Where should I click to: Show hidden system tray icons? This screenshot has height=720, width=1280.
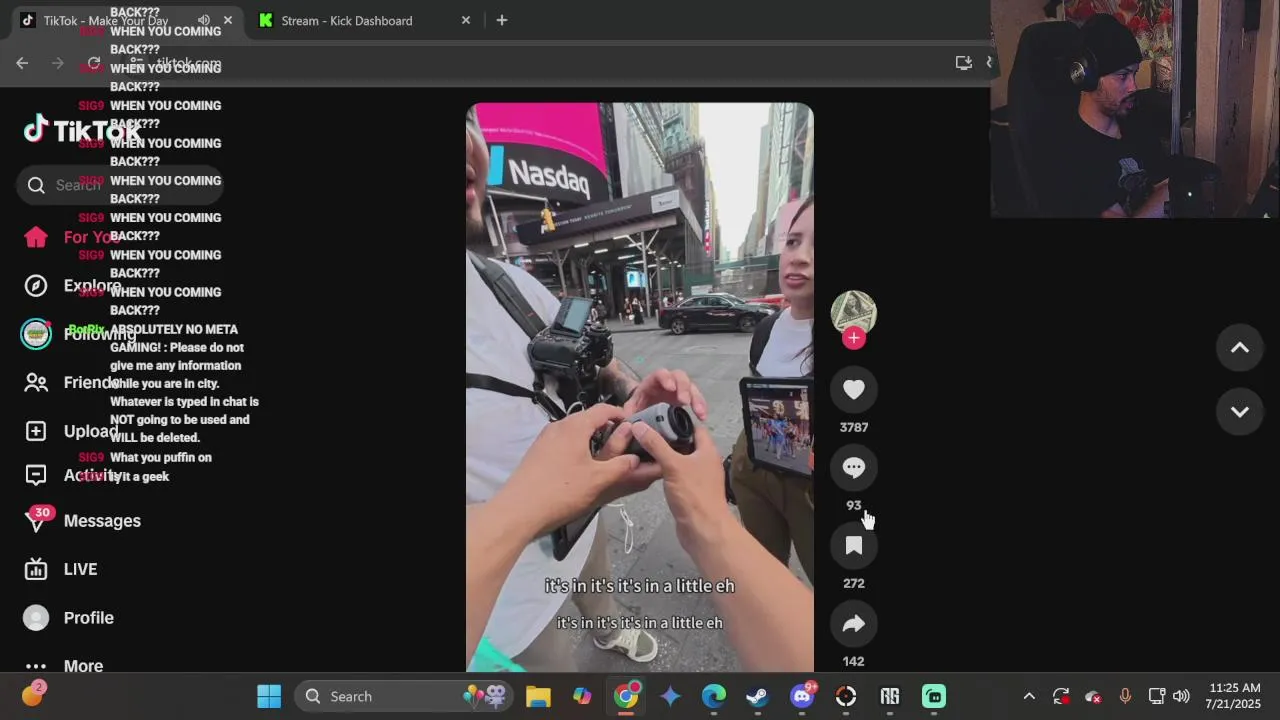tap(1029, 696)
